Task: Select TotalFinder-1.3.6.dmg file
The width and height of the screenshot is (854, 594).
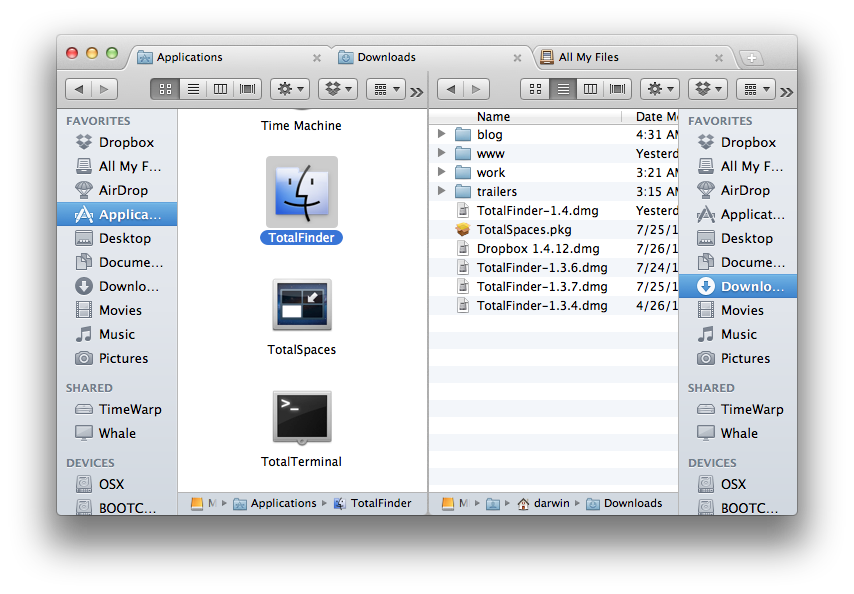Action: (553, 267)
